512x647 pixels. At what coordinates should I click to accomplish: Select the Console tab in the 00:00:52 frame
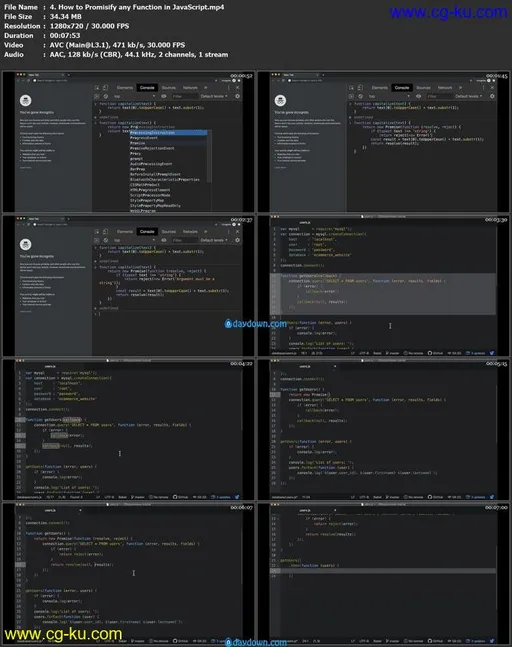pyautogui.click(x=147, y=87)
